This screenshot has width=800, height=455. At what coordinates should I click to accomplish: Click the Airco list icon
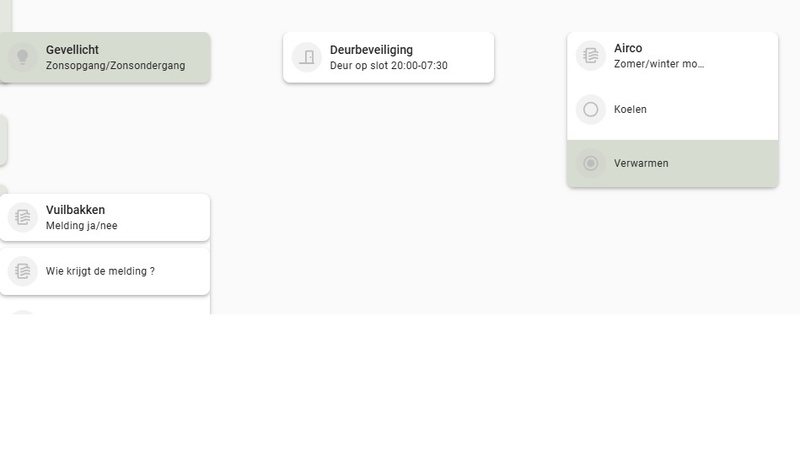pyautogui.click(x=591, y=56)
